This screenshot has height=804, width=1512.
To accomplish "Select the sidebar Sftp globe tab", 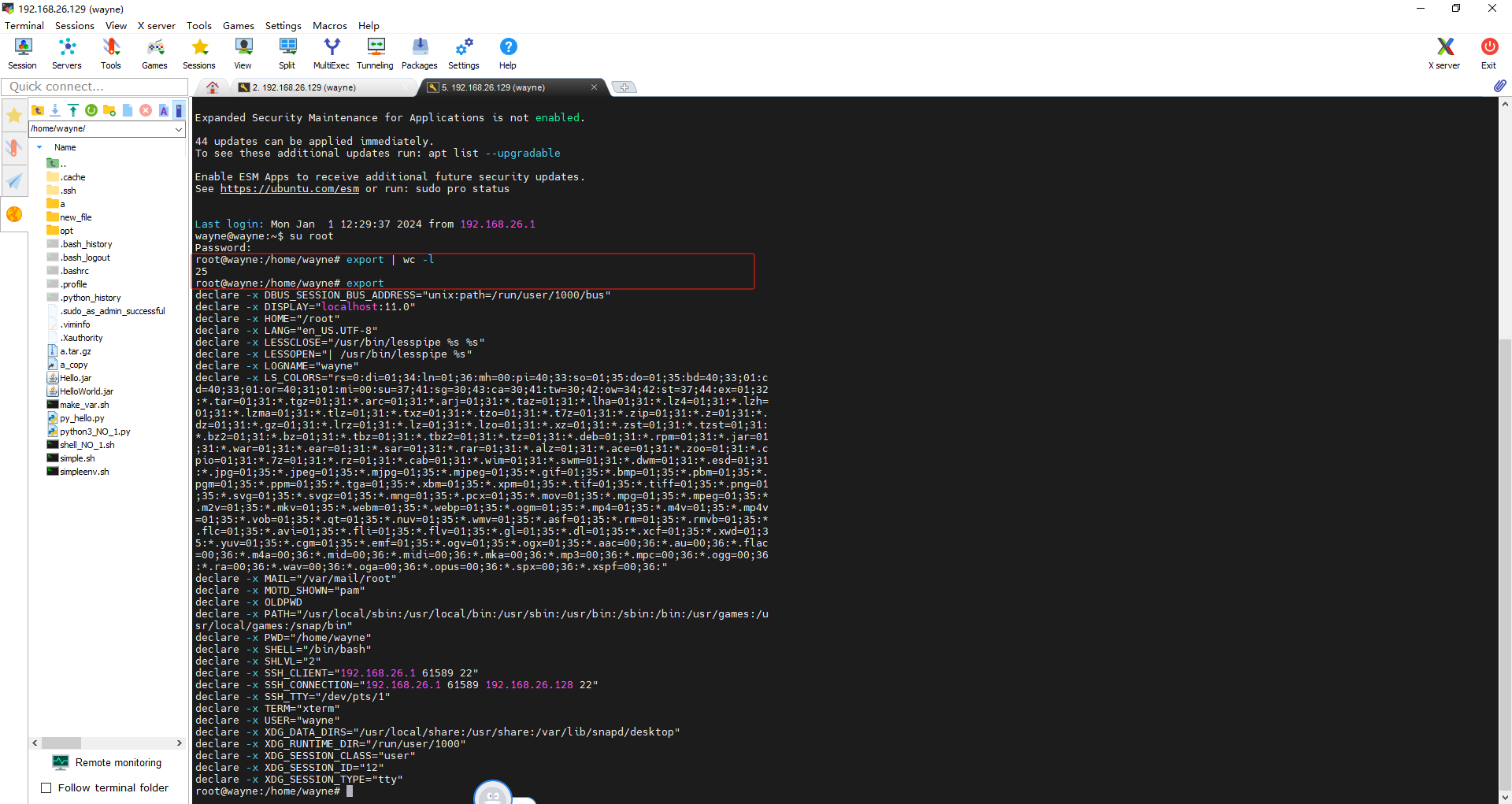I will click(x=14, y=214).
